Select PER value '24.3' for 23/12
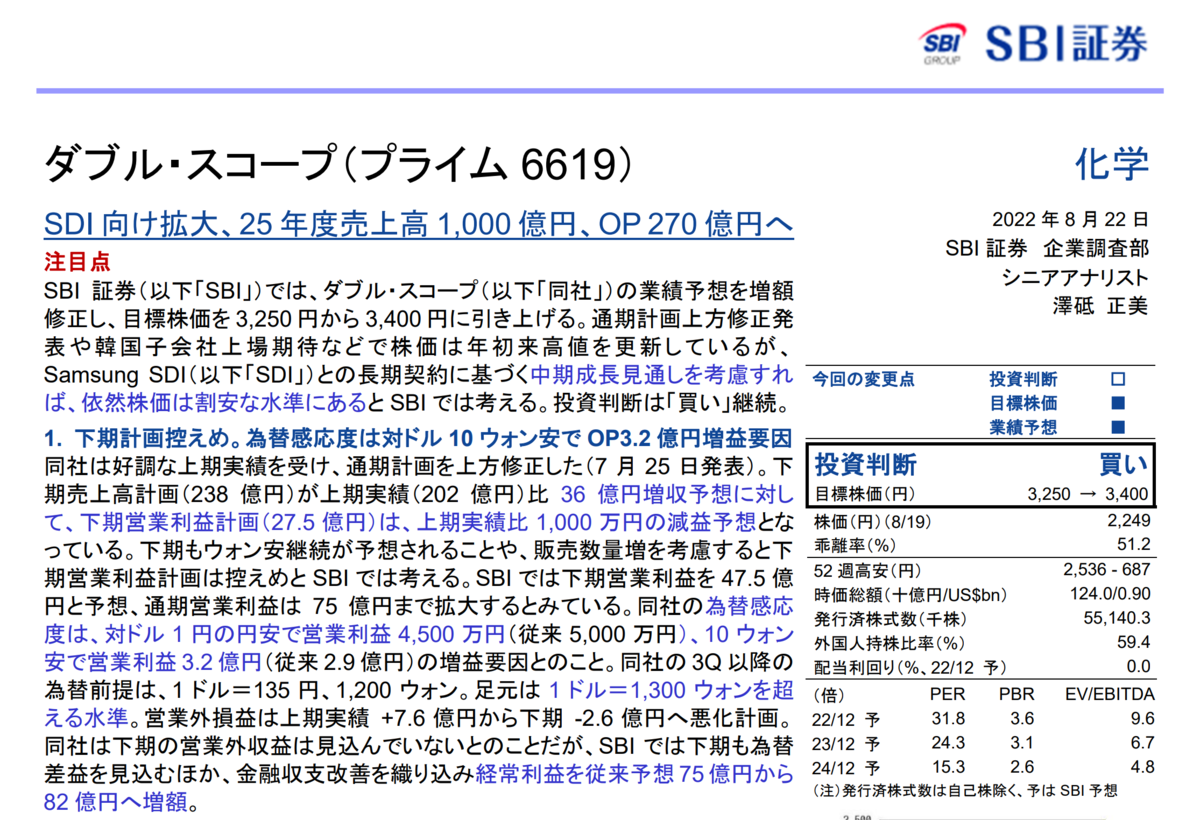 coord(948,743)
